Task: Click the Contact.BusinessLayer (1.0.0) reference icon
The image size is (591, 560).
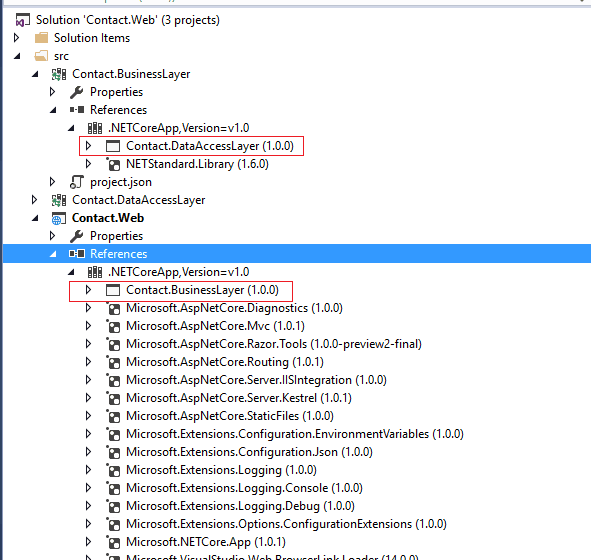Action: [x=113, y=290]
